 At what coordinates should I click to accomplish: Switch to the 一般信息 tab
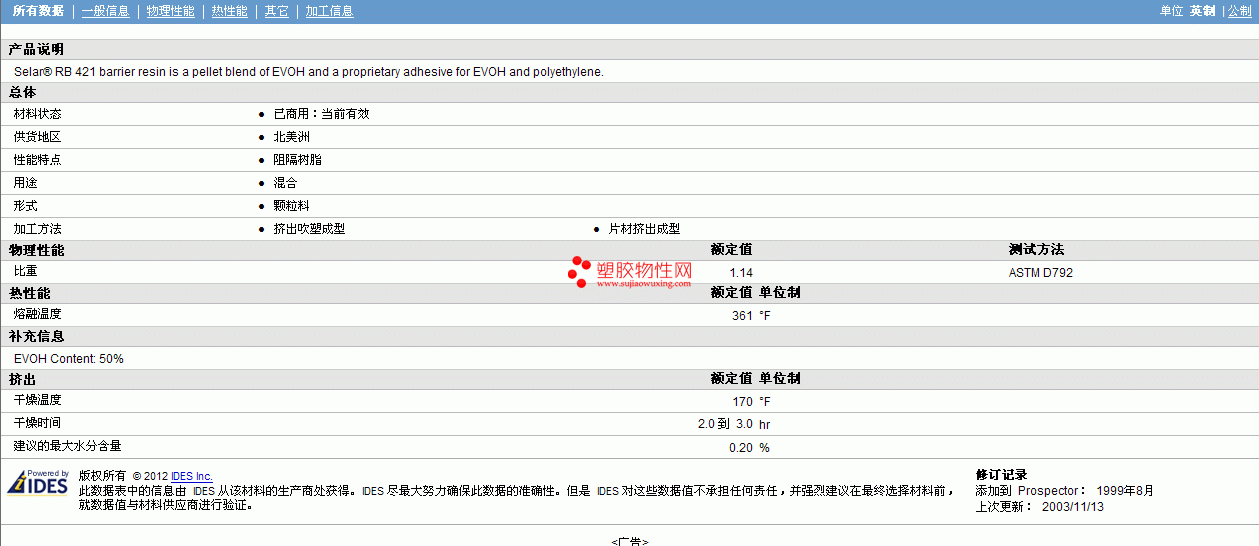[105, 11]
